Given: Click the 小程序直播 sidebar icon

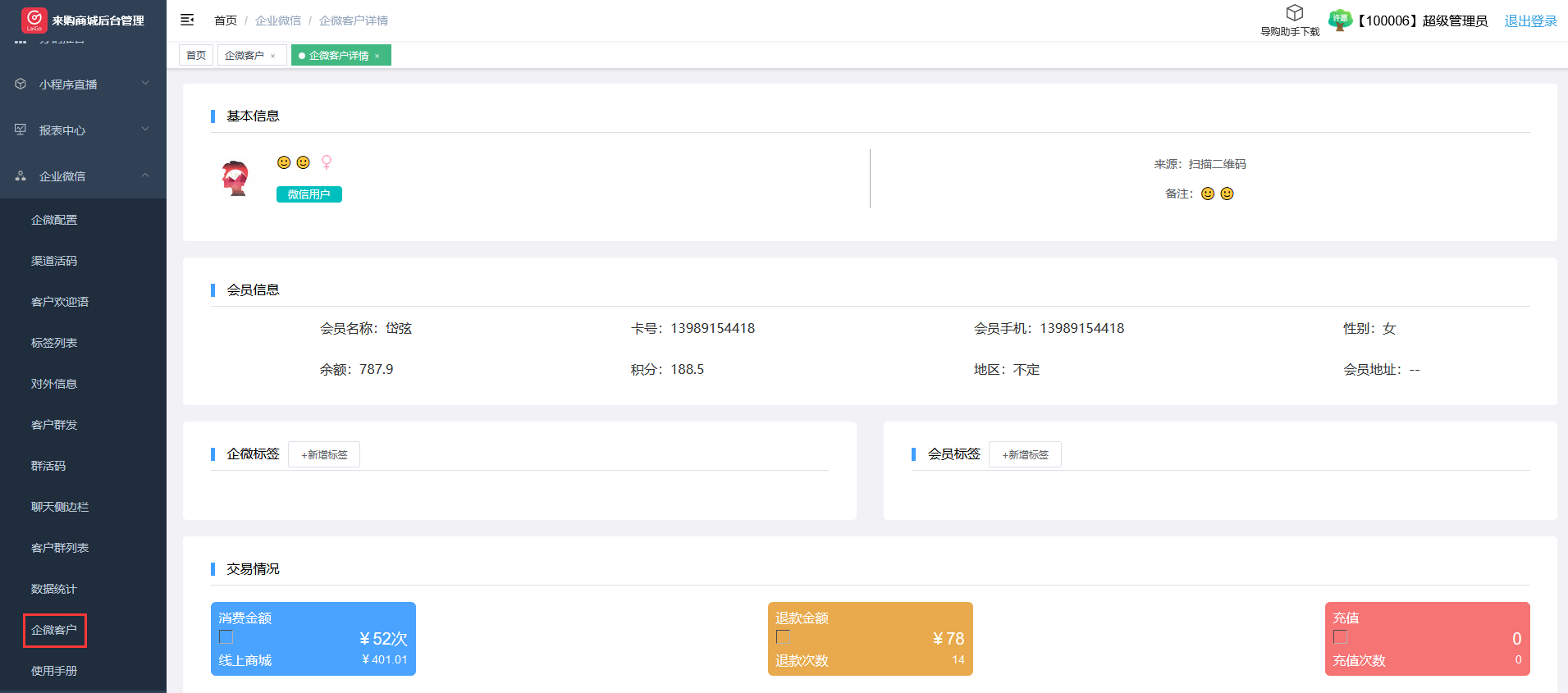Looking at the screenshot, I should [21, 84].
